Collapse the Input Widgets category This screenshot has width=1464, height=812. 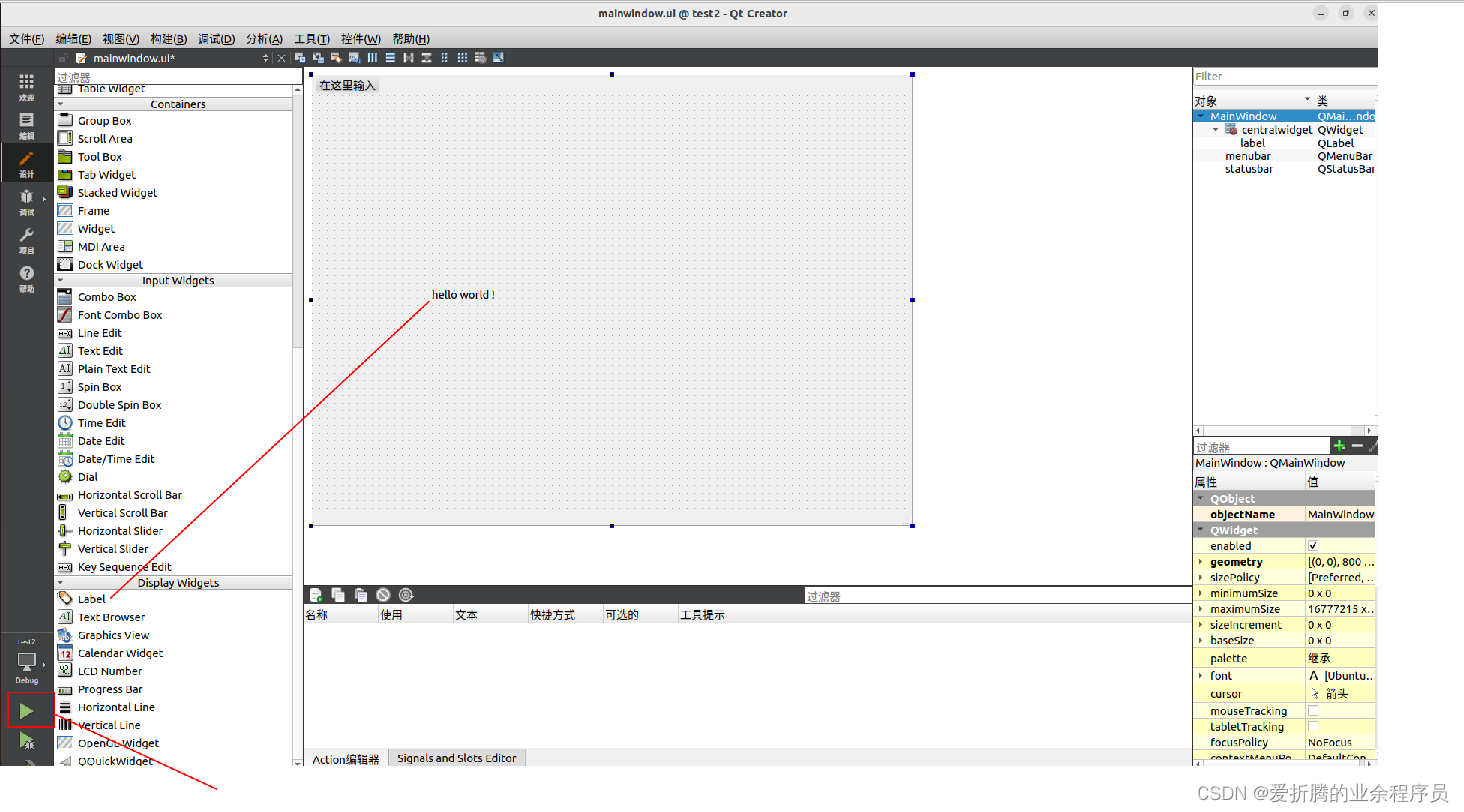[x=60, y=281]
